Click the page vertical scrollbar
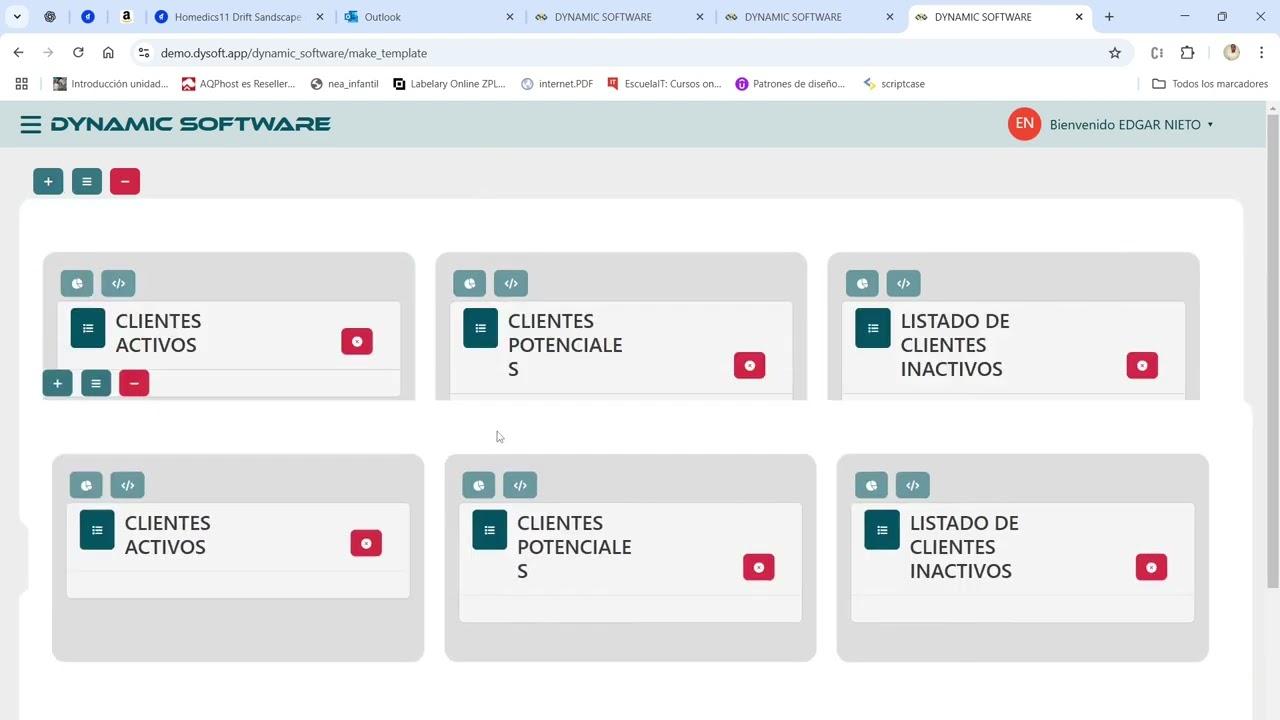The width and height of the screenshot is (1280, 720). pos(1272,350)
